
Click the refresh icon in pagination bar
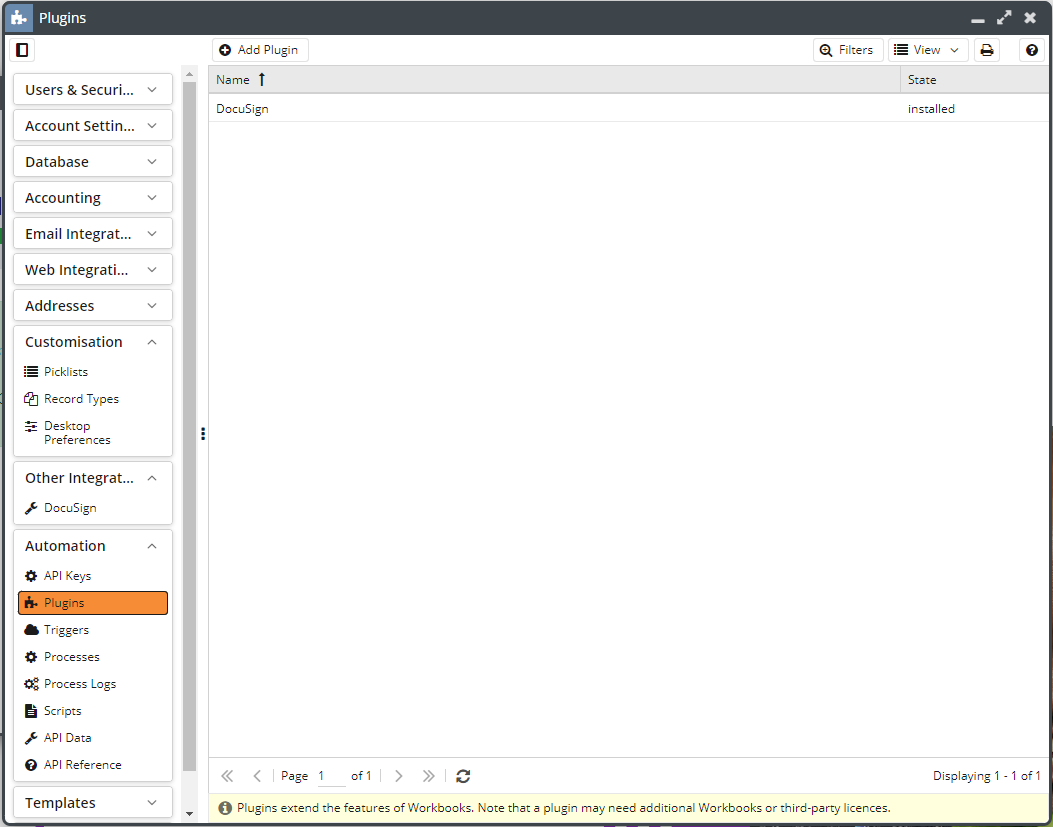(463, 776)
